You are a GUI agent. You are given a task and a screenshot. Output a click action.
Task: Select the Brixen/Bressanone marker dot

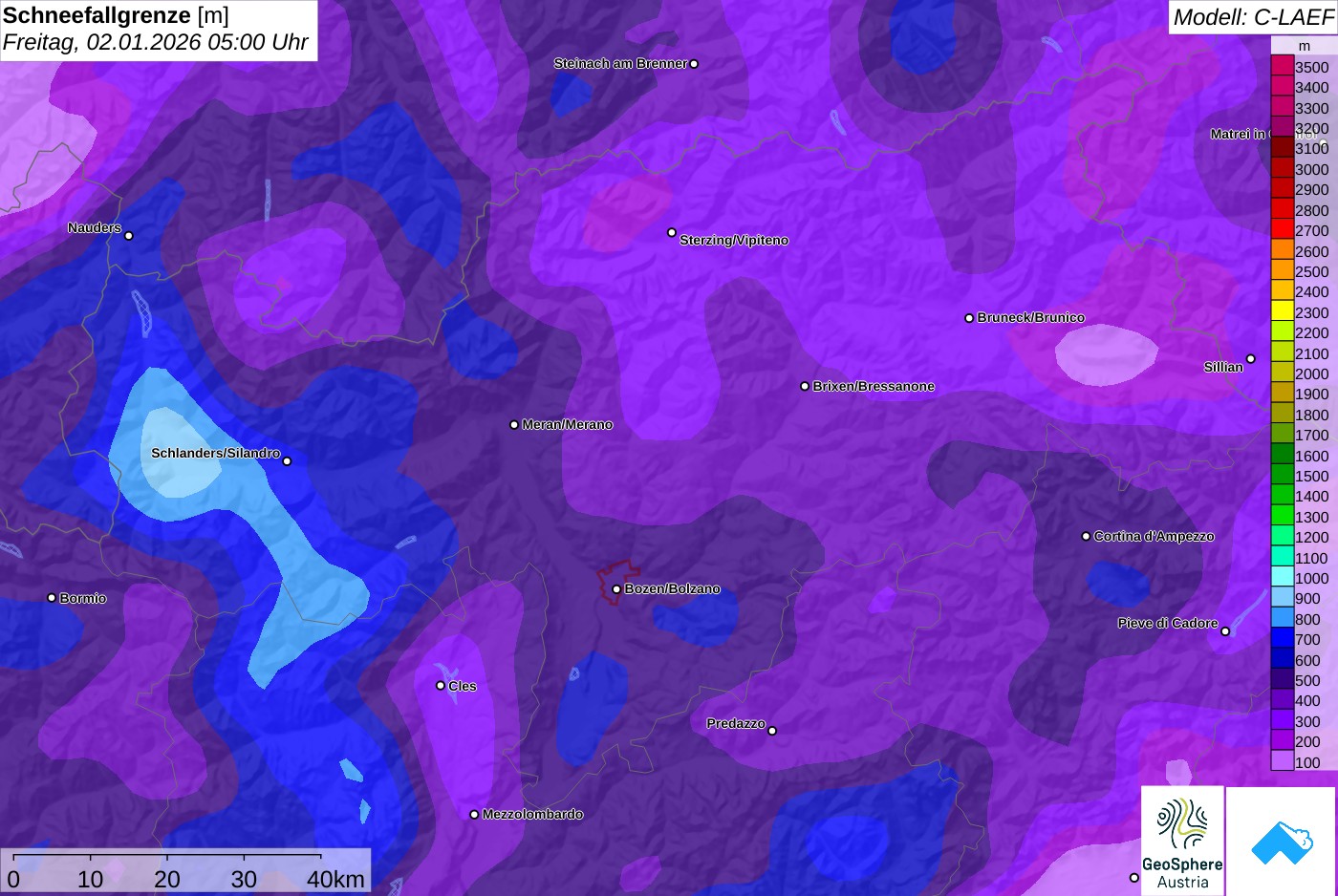click(805, 387)
